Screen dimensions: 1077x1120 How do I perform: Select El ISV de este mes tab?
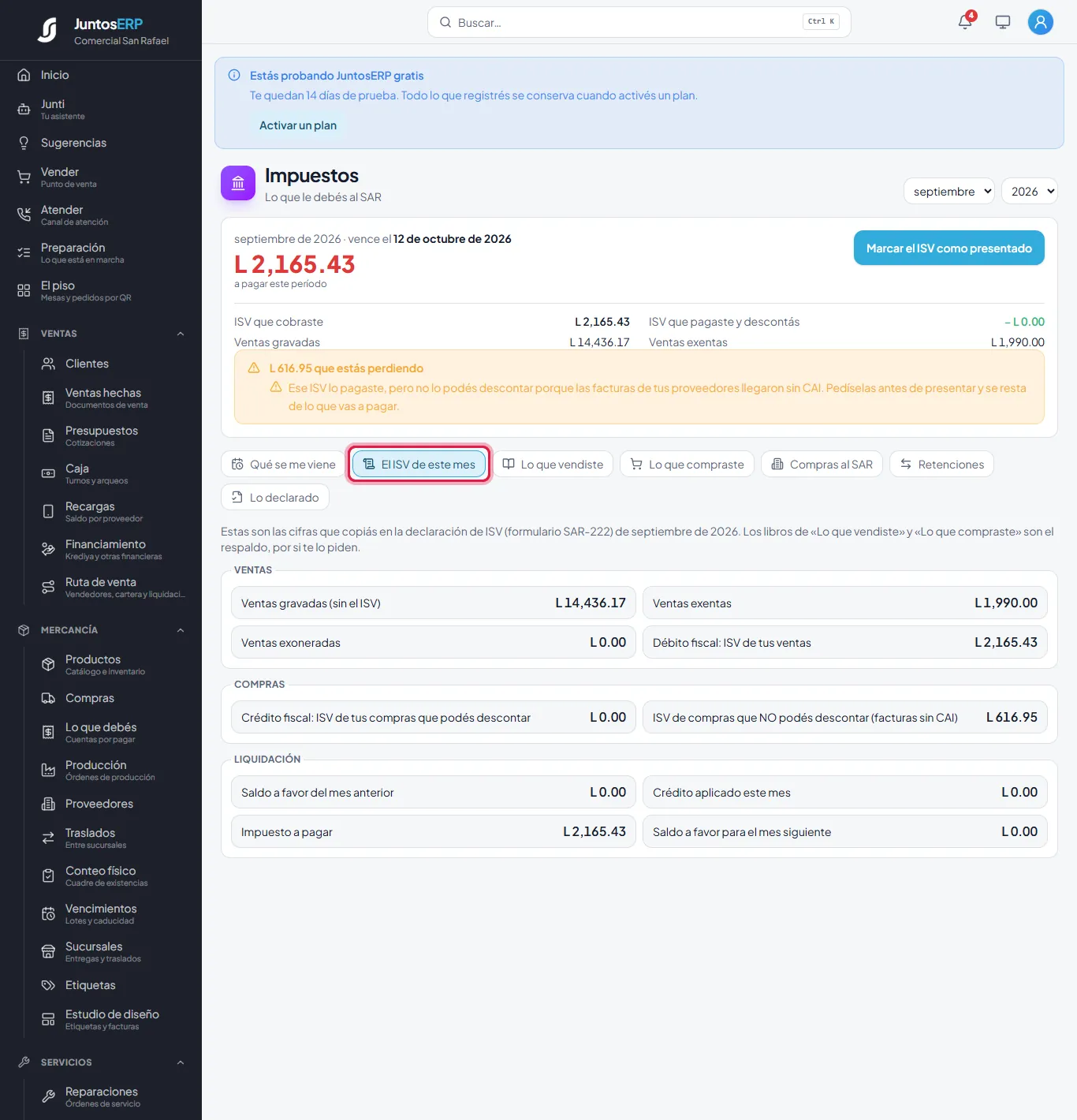tap(419, 464)
